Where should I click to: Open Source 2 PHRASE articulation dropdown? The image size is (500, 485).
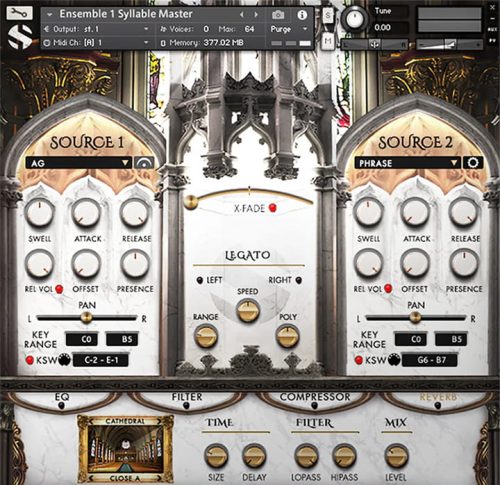407,163
